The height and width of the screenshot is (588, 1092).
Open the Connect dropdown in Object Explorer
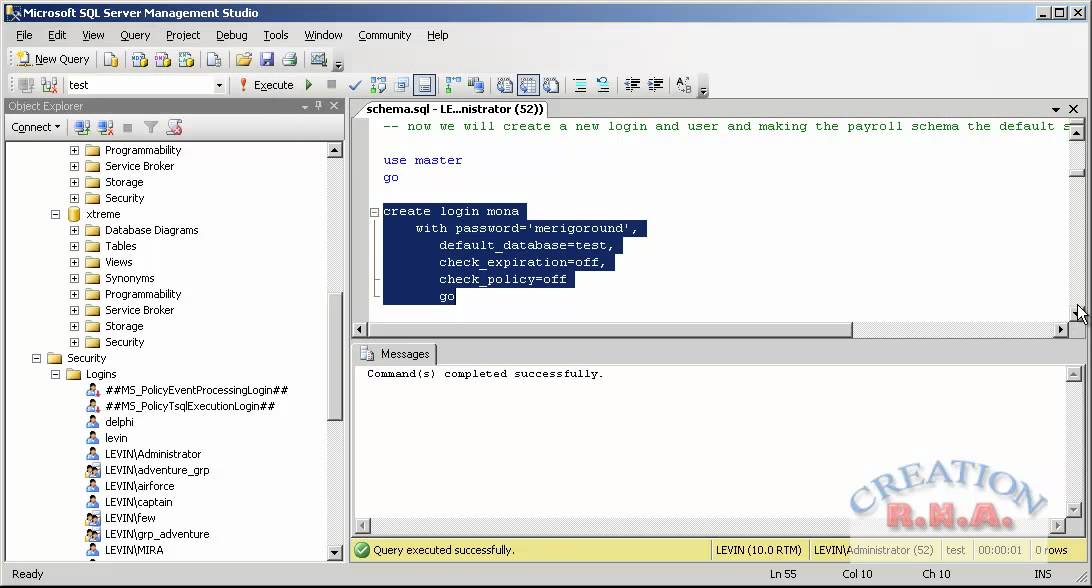(36, 127)
